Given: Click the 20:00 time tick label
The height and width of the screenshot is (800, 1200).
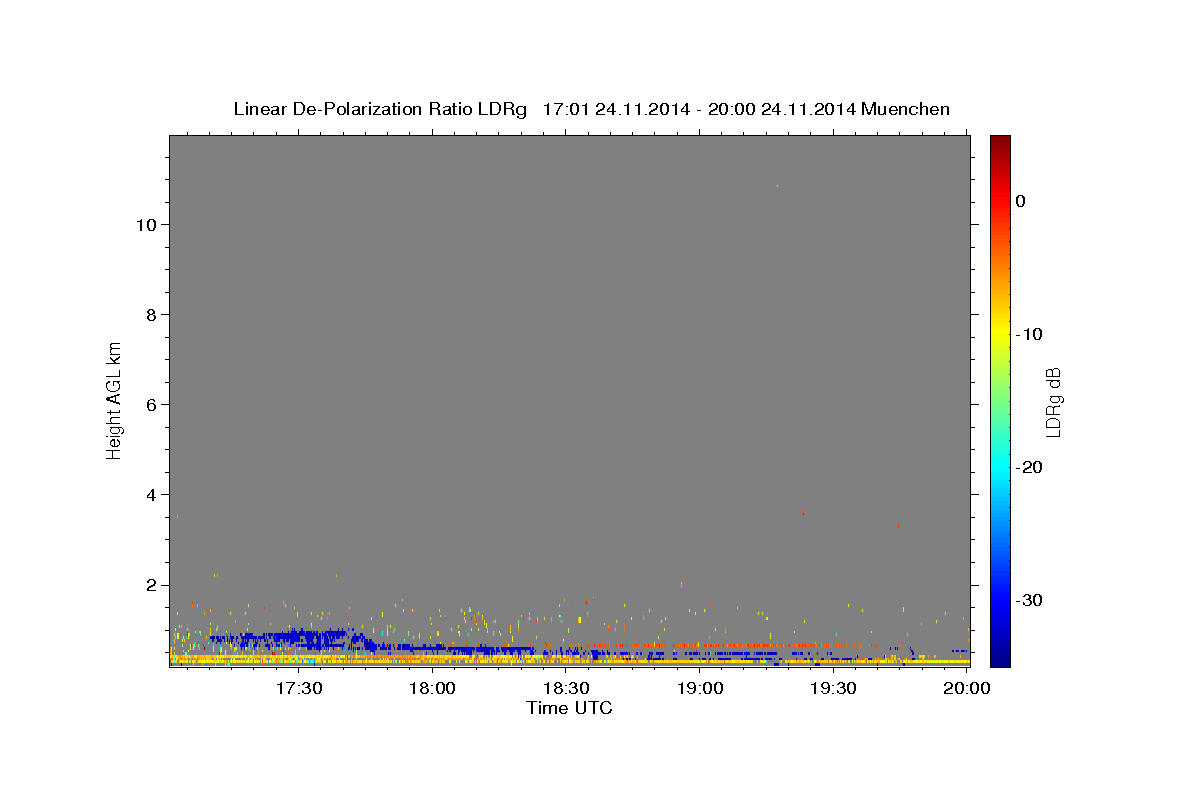Looking at the screenshot, I should (x=967, y=688).
